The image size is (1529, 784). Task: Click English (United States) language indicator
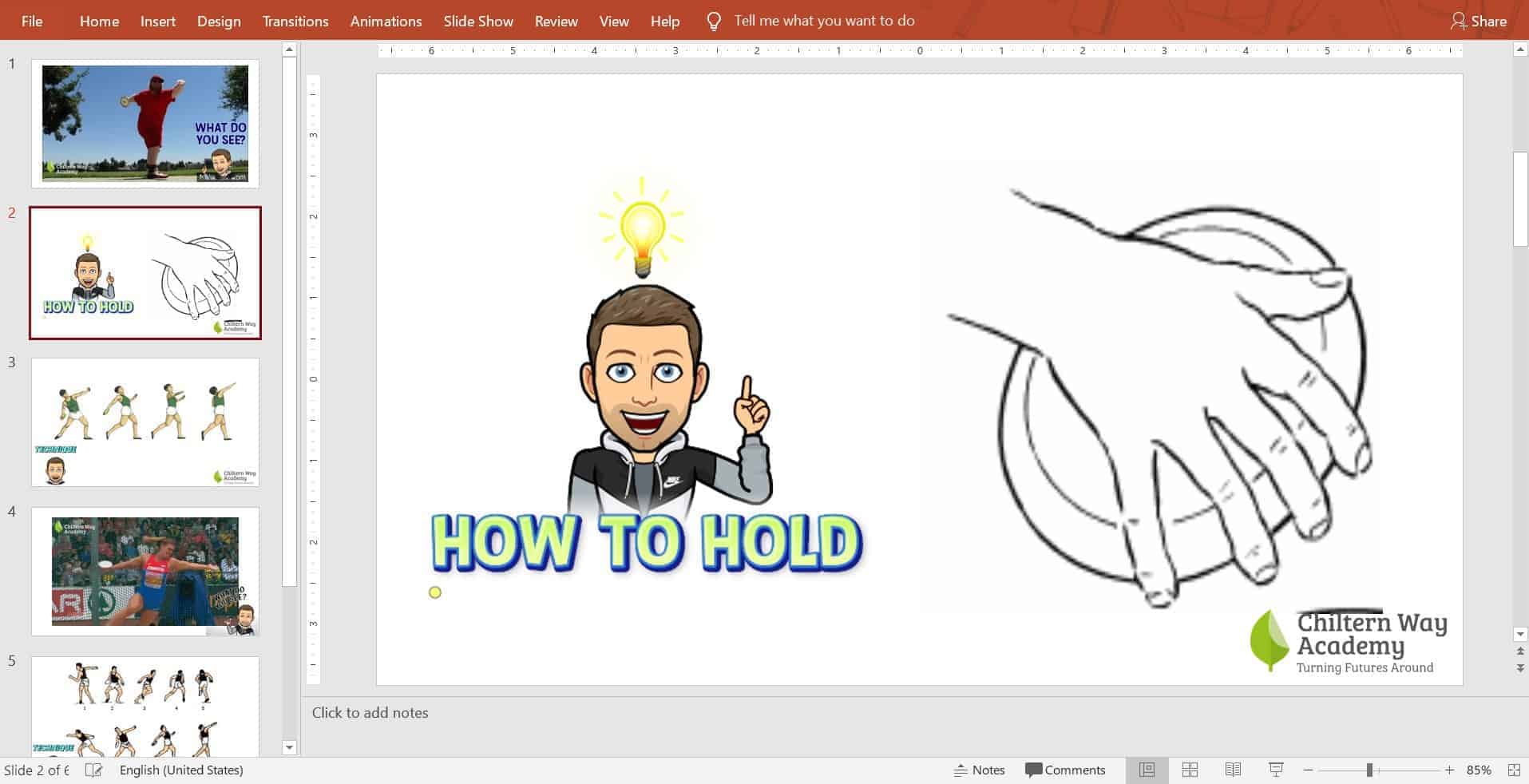click(x=181, y=770)
